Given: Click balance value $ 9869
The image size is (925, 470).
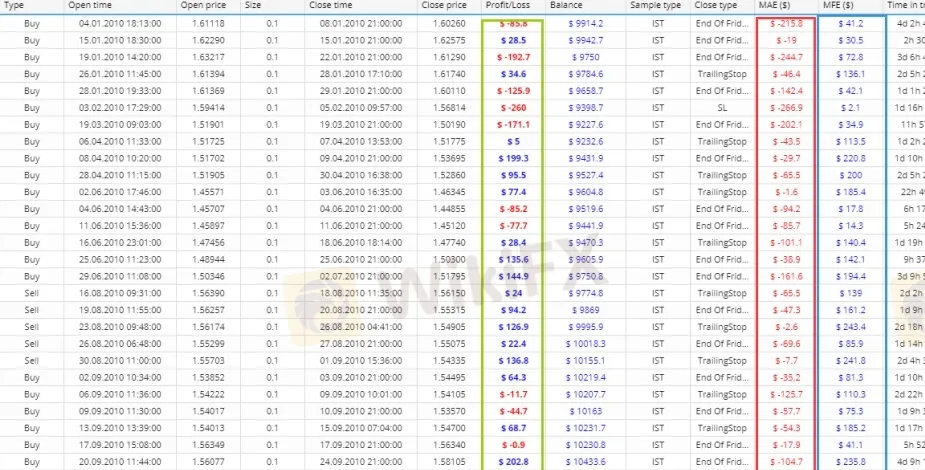Looking at the screenshot, I should coord(586,310).
